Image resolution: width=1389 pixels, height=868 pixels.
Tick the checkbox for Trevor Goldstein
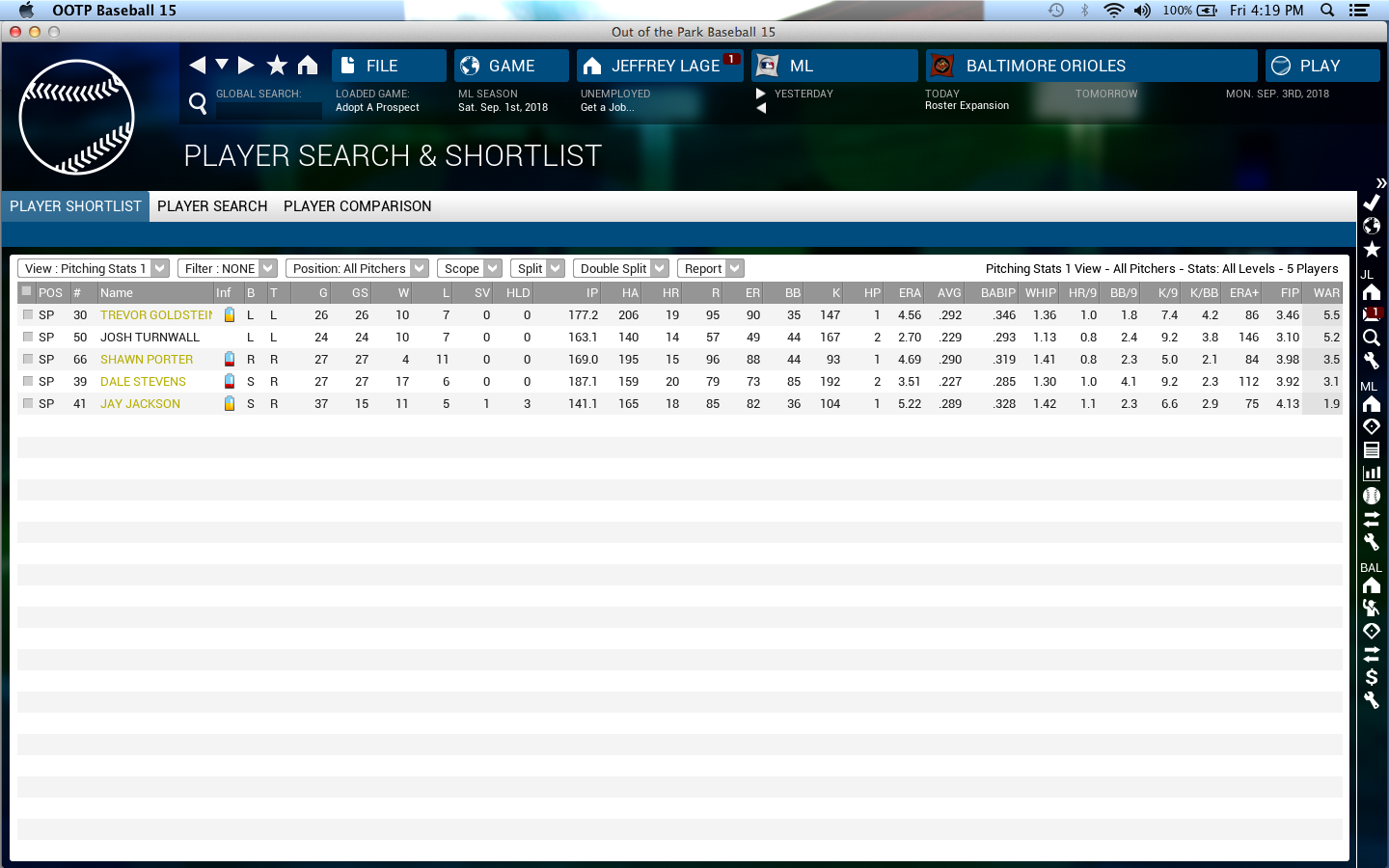pyautogui.click(x=28, y=314)
